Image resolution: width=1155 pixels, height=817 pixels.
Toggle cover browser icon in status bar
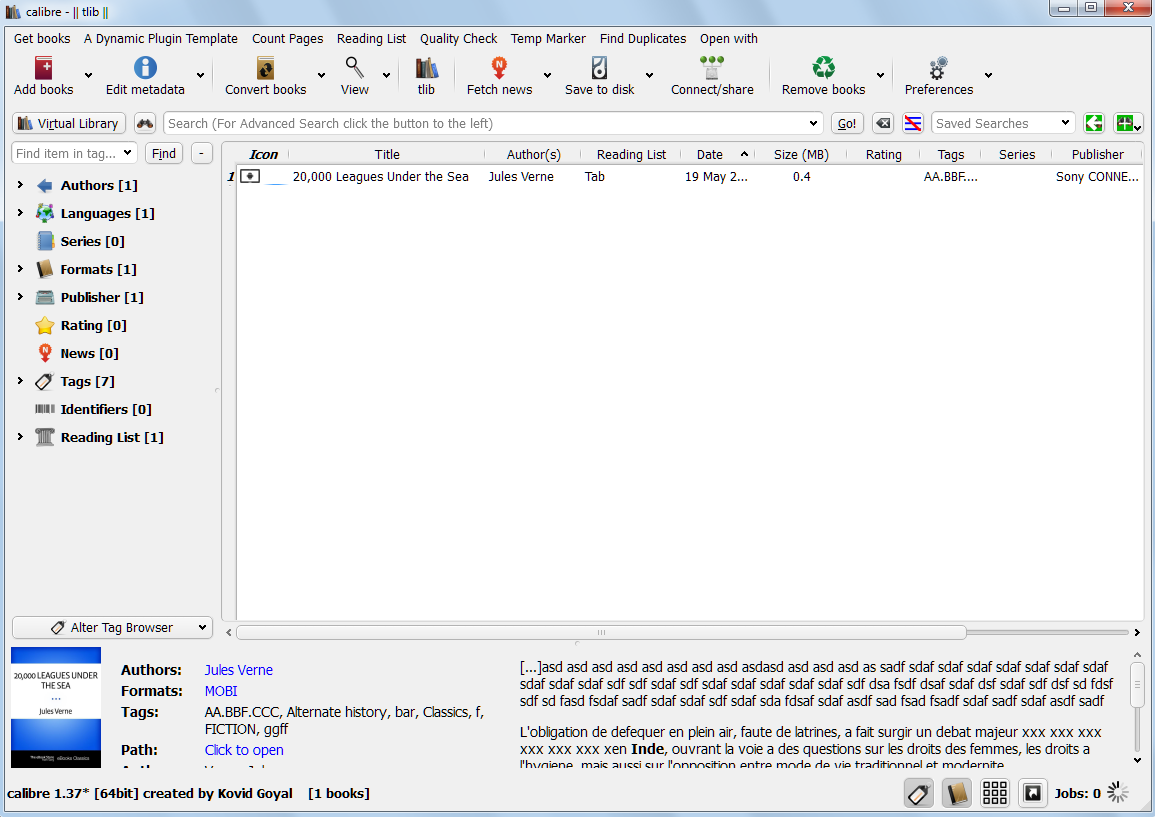point(1033,793)
